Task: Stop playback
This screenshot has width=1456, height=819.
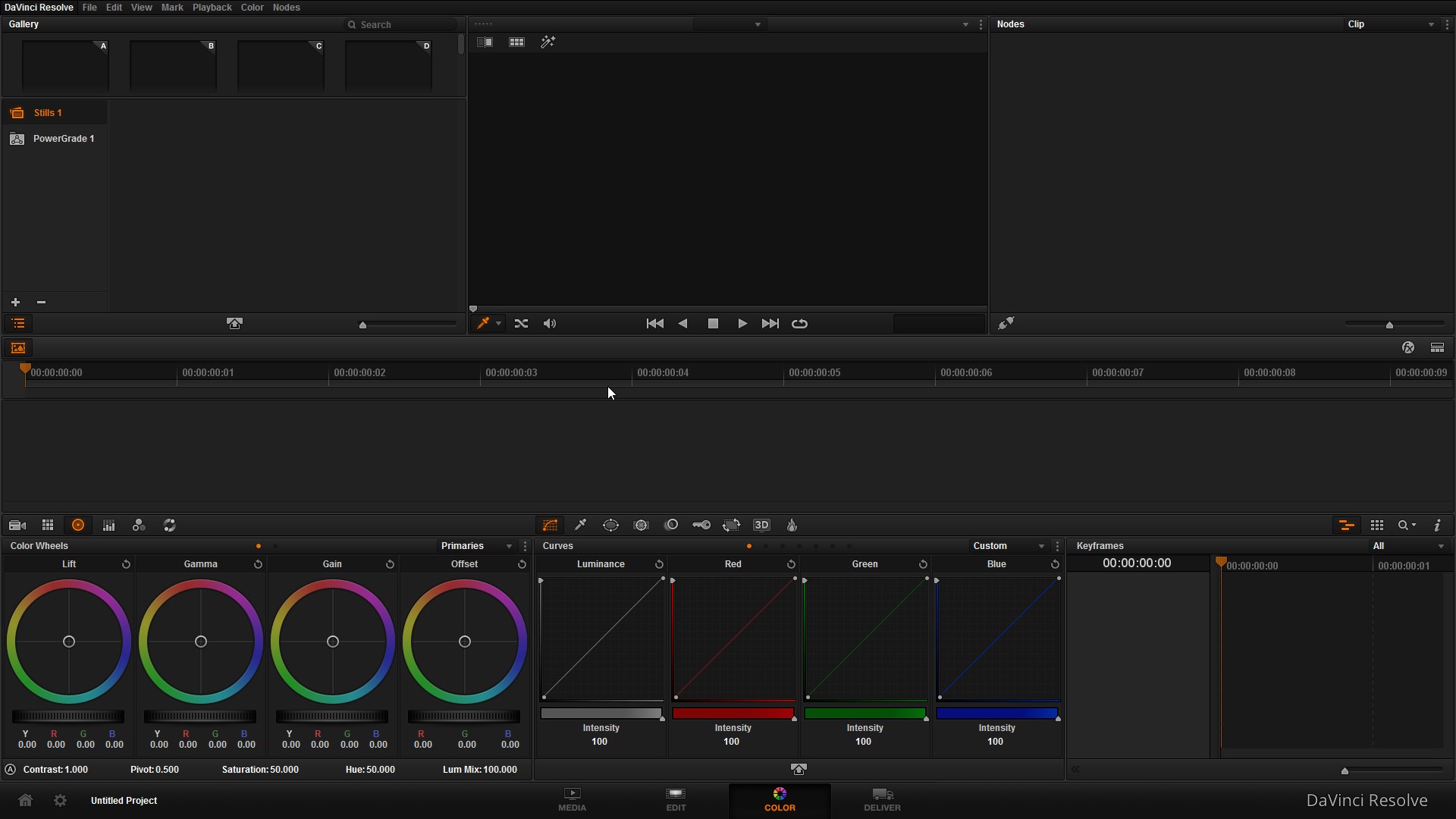Action: [x=713, y=324]
